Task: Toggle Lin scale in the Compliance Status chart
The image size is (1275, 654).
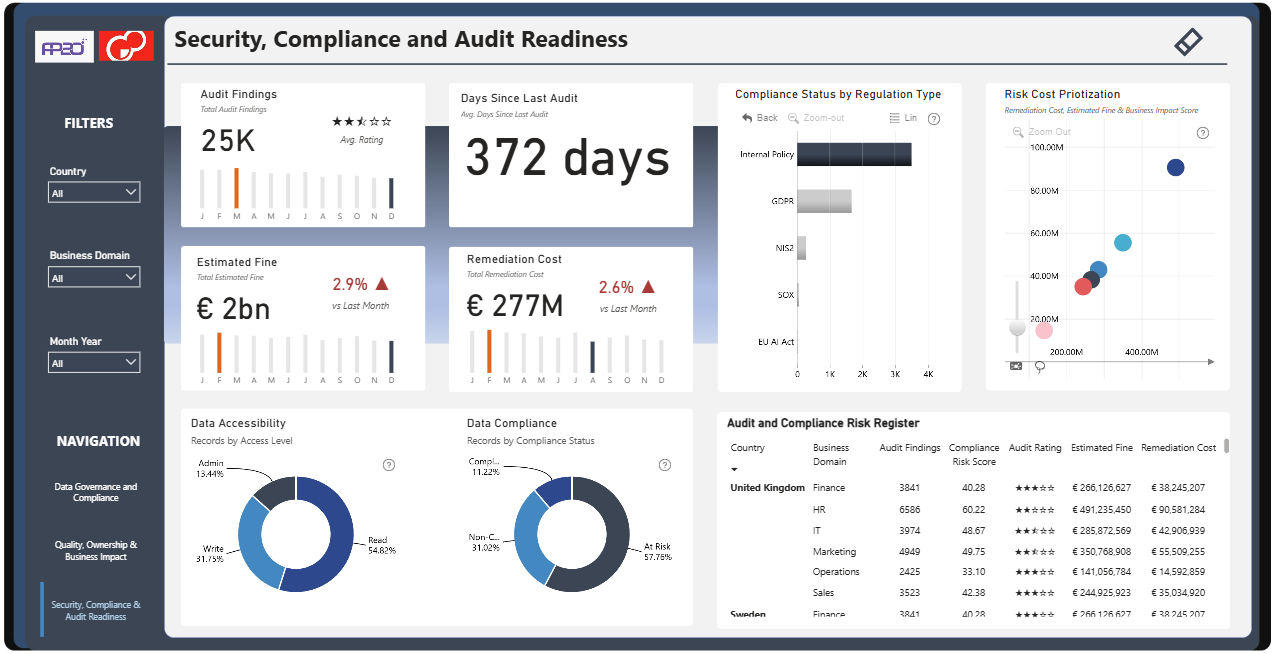Action: [x=903, y=118]
